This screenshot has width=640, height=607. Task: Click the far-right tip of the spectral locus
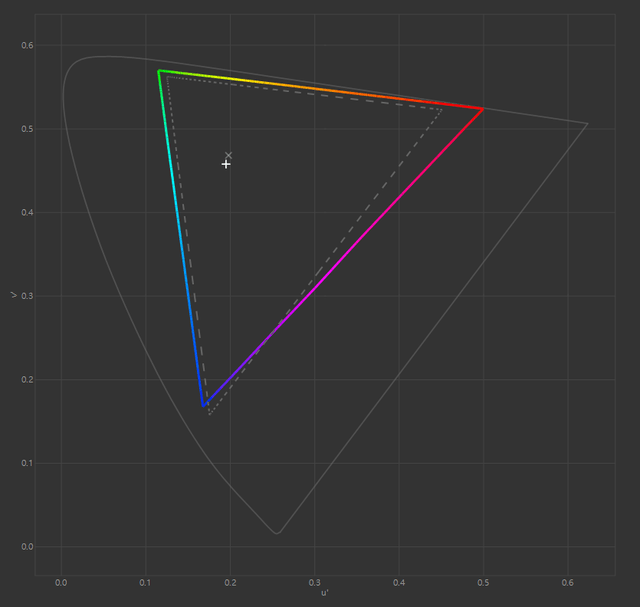[x=588, y=123]
